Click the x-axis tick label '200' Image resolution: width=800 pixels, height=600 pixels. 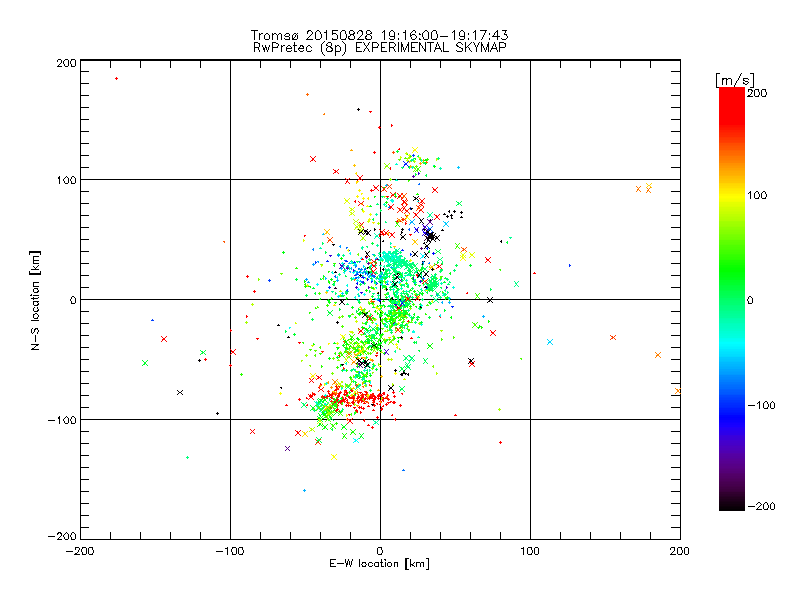[680, 552]
